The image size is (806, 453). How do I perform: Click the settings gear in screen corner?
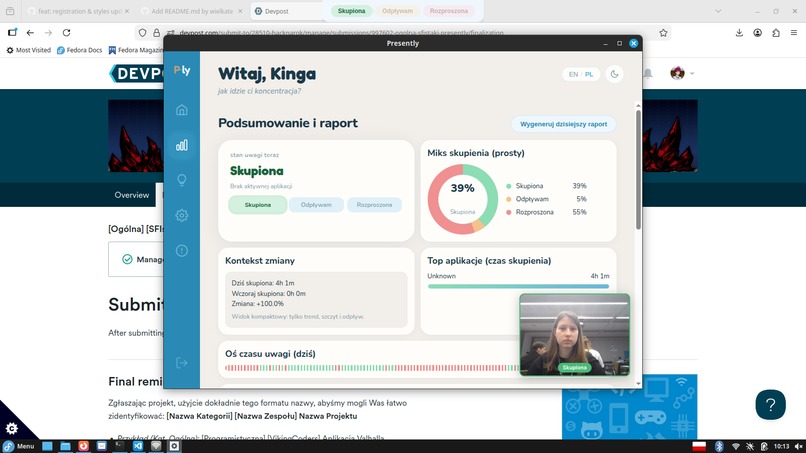(x=12, y=428)
